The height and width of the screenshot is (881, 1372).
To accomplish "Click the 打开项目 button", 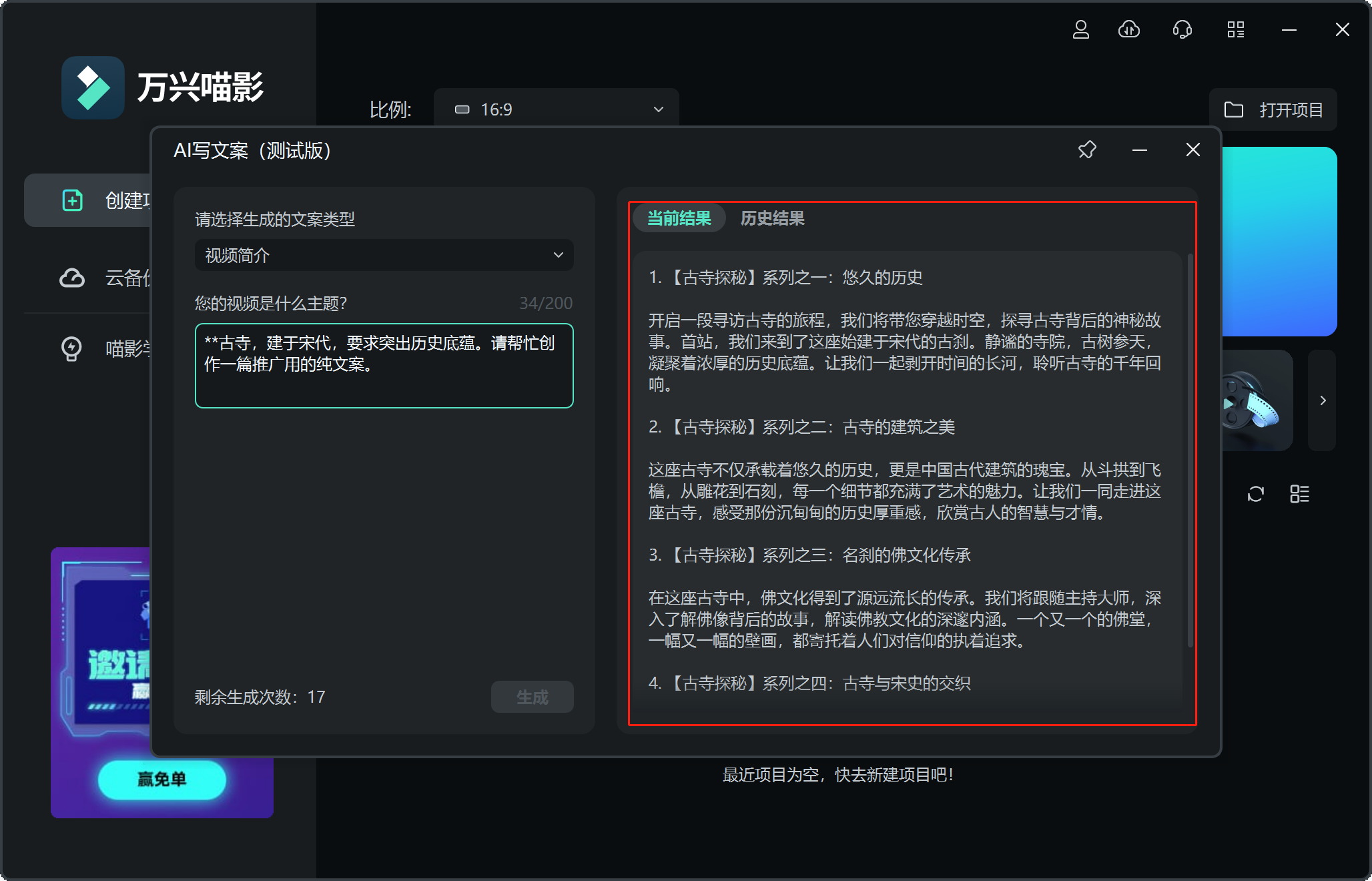I will click(x=1273, y=109).
